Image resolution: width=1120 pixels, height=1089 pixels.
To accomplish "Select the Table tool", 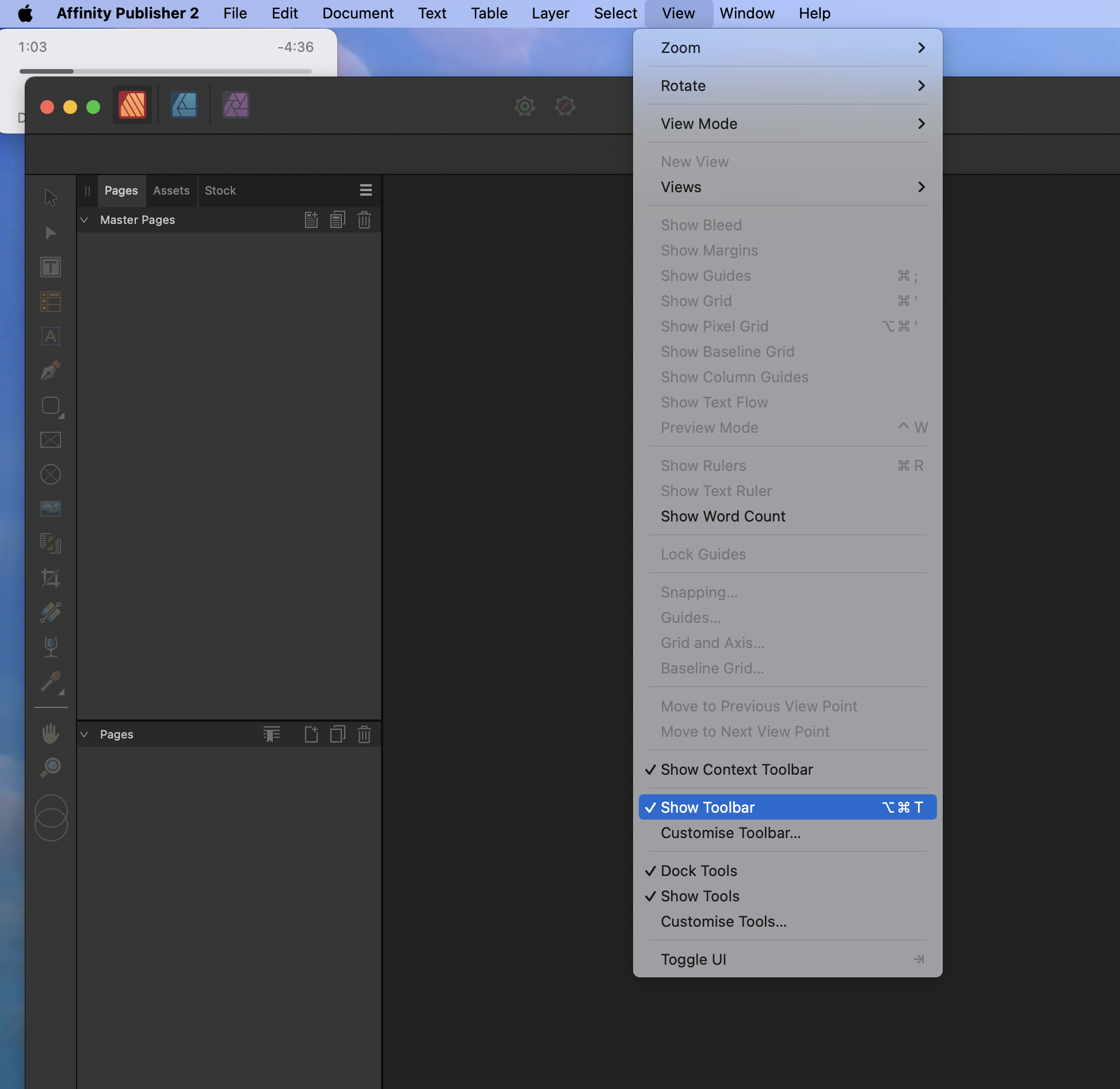I will click(x=51, y=302).
